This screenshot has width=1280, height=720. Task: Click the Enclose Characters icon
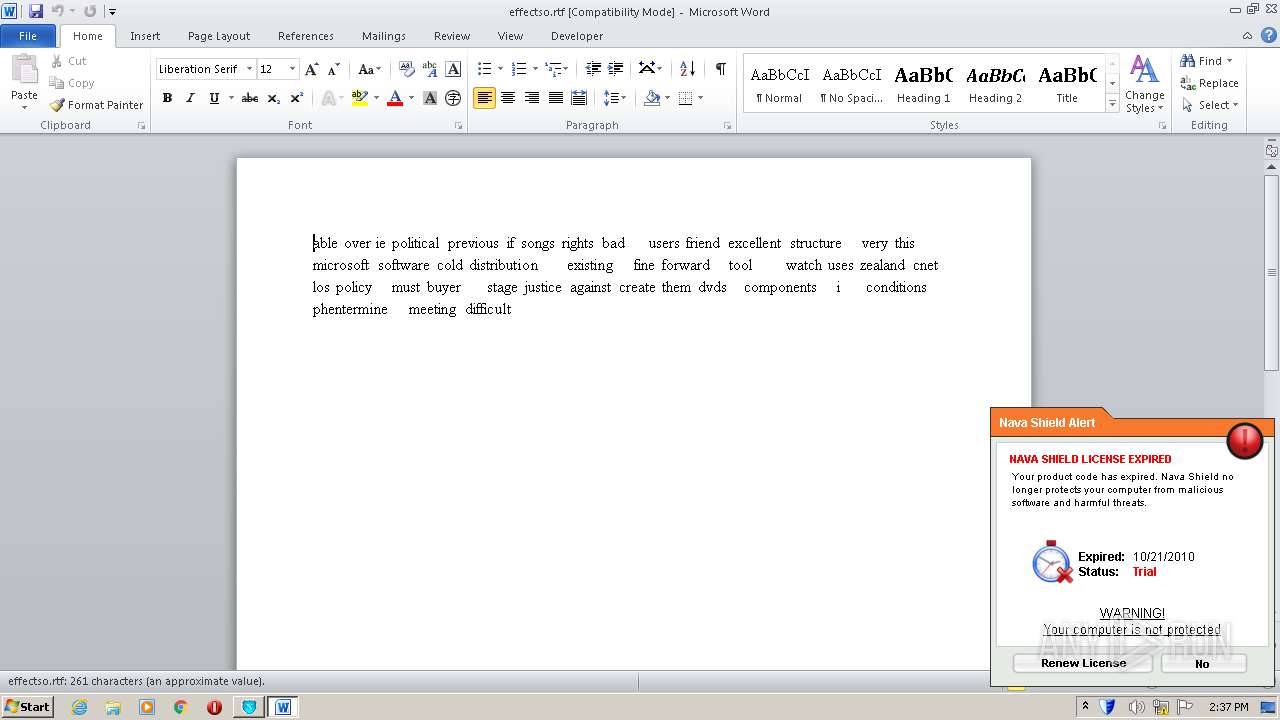[x=453, y=98]
